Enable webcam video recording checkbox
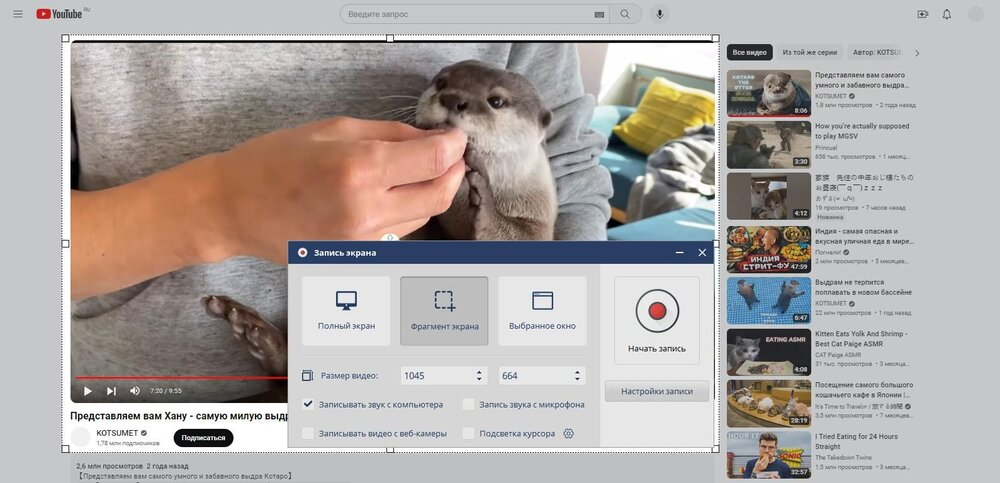1000x483 pixels. click(x=308, y=433)
